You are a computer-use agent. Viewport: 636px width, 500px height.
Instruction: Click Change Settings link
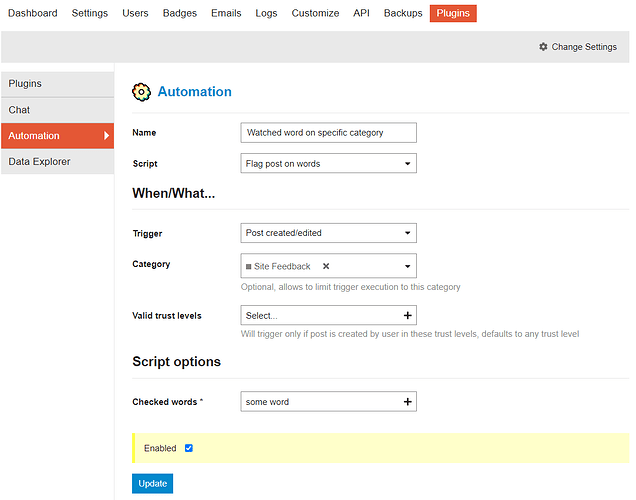[578, 47]
